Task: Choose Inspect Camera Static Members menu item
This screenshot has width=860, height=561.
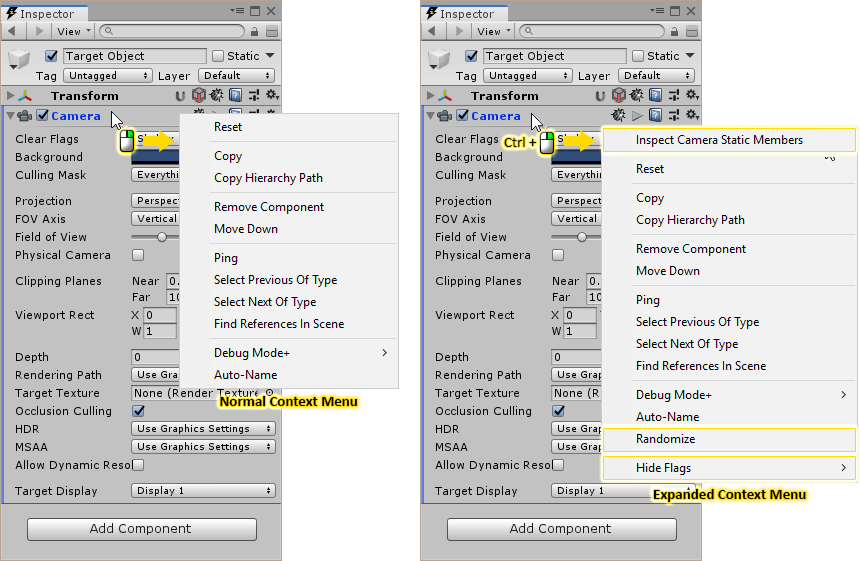Action: coord(719,140)
